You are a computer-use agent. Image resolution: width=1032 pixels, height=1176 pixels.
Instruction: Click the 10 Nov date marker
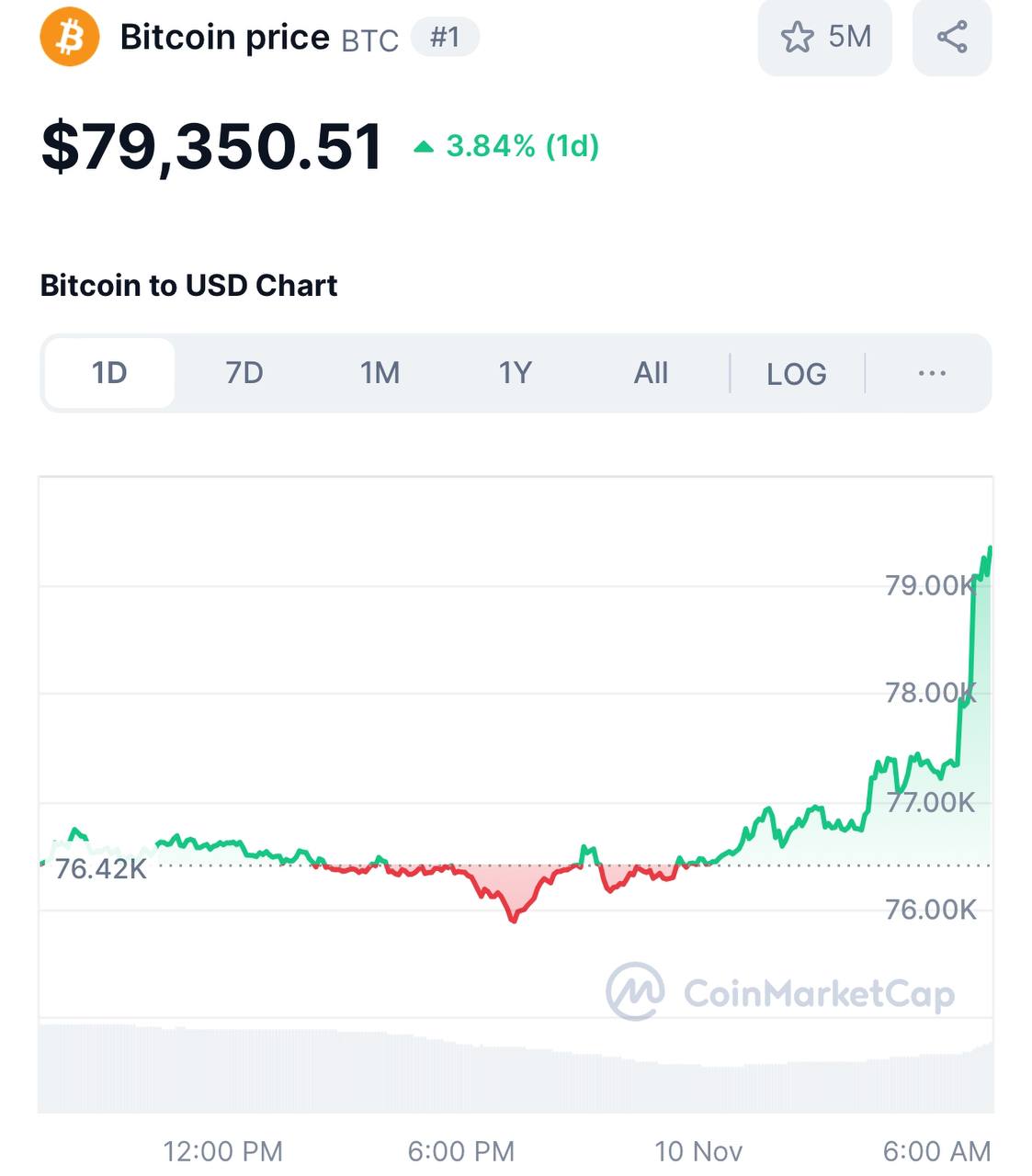click(x=697, y=1151)
